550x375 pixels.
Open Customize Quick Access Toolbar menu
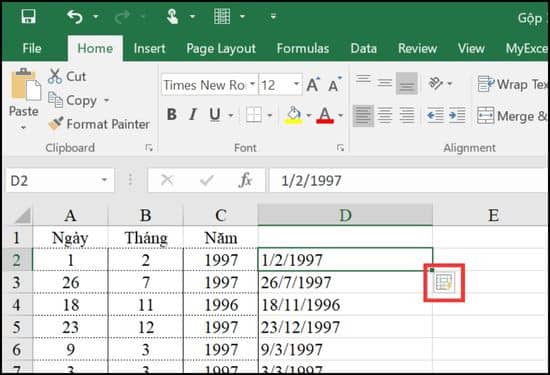point(273,16)
